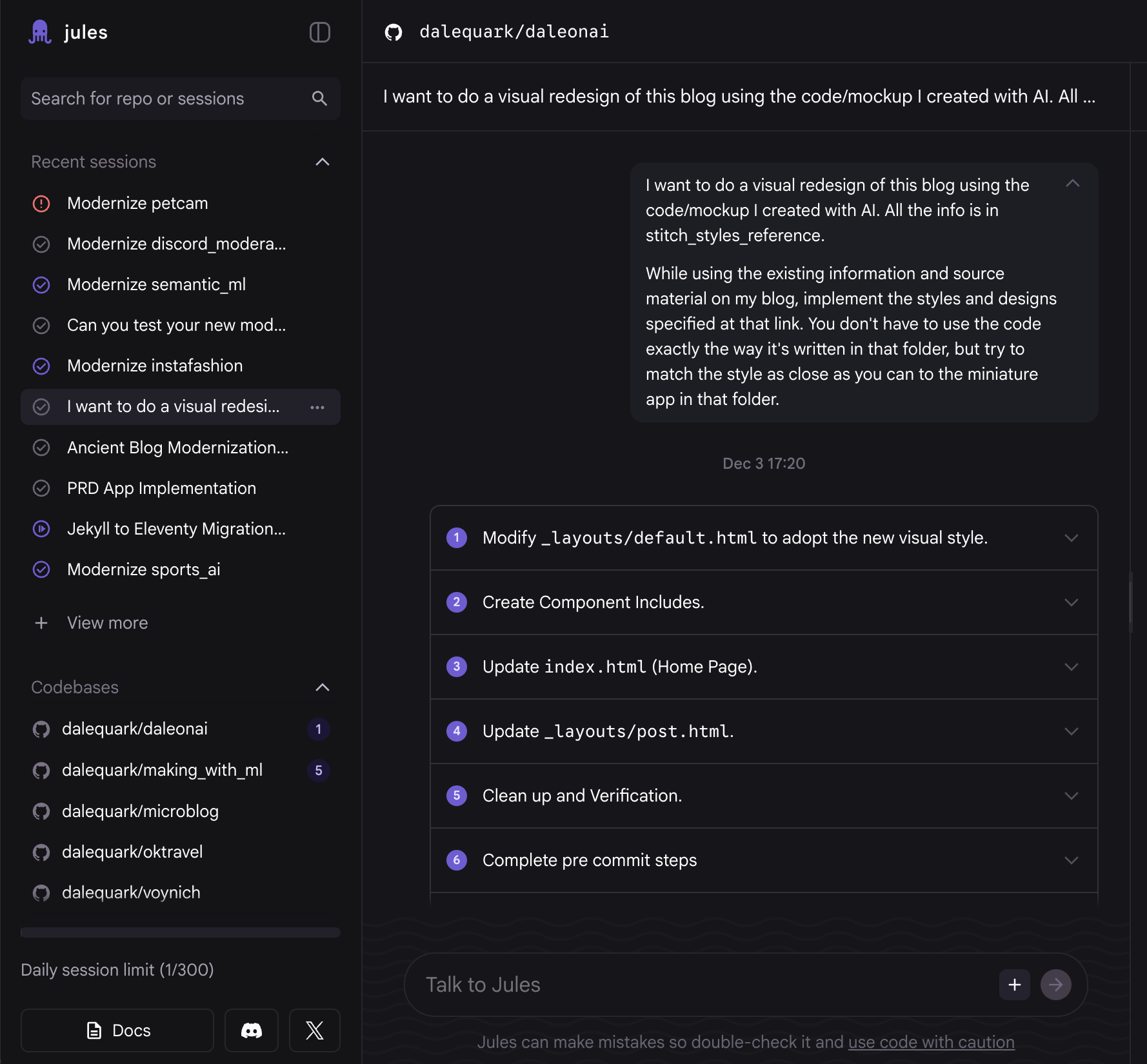Click the search magnifier icon

pyautogui.click(x=319, y=98)
